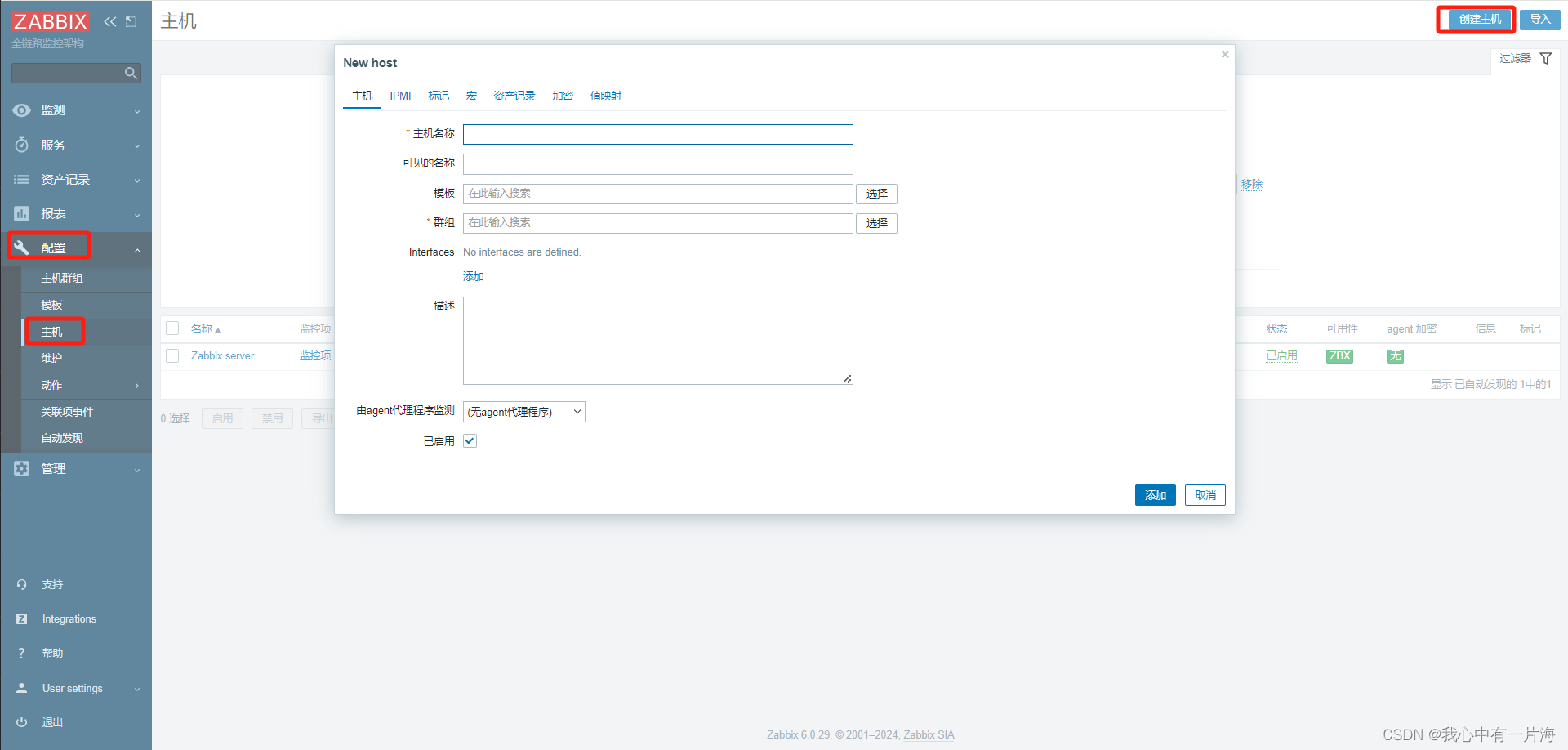Expand the 服务 menu
Screen dimensions: 1568x750
coord(137,145)
